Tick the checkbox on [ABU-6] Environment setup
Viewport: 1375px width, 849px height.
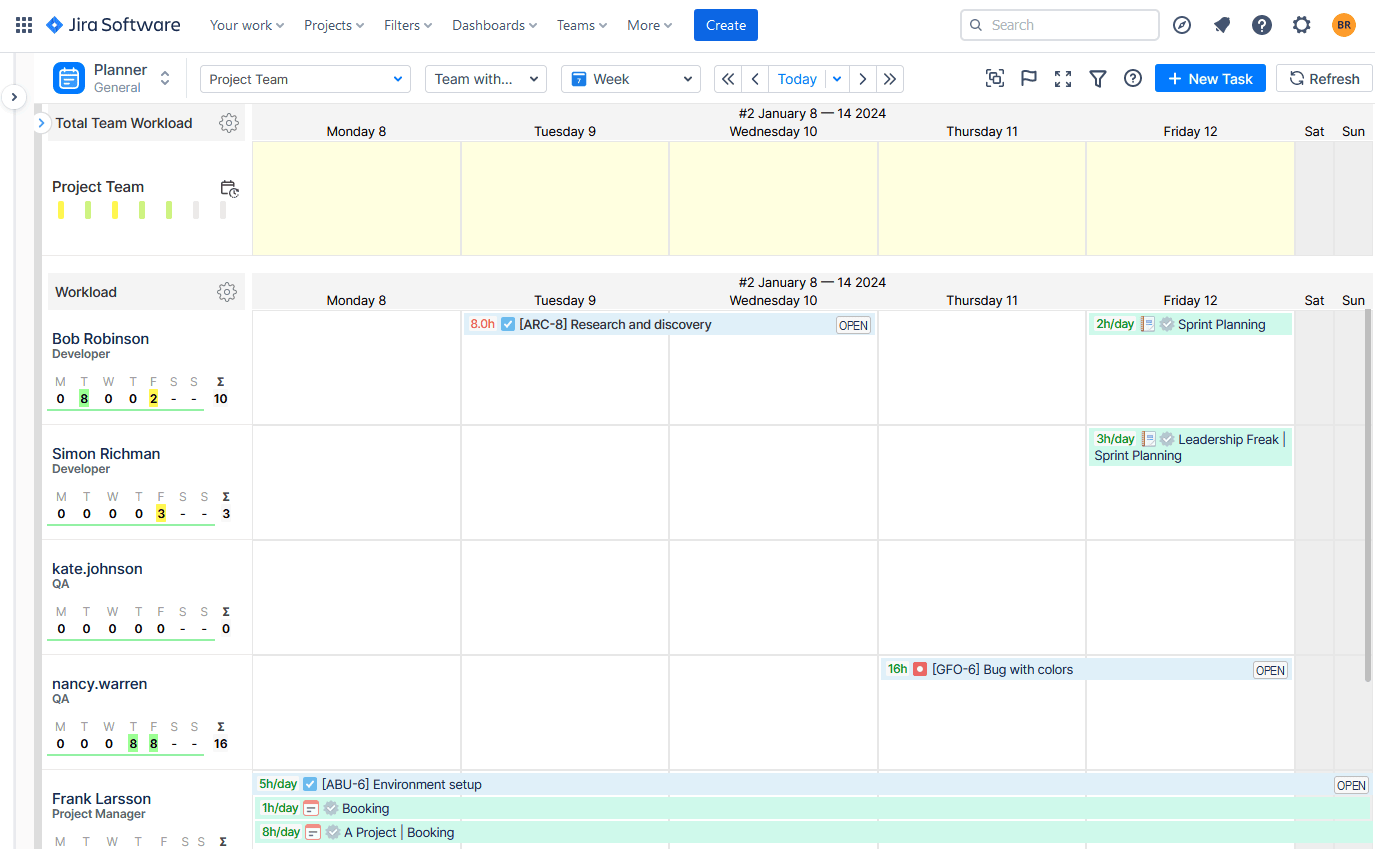pyautogui.click(x=310, y=784)
